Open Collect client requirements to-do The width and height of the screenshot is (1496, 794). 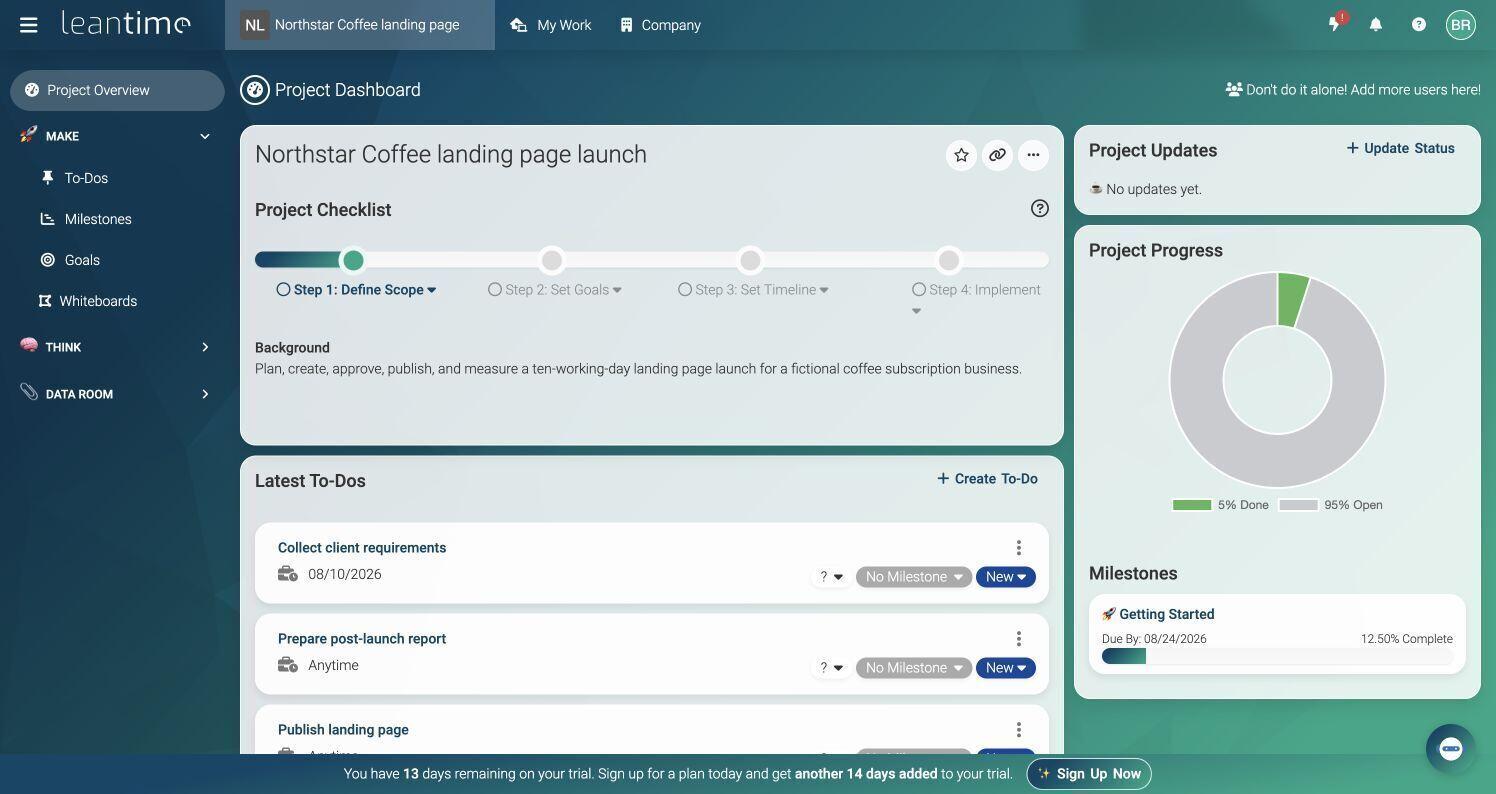pos(362,548)
